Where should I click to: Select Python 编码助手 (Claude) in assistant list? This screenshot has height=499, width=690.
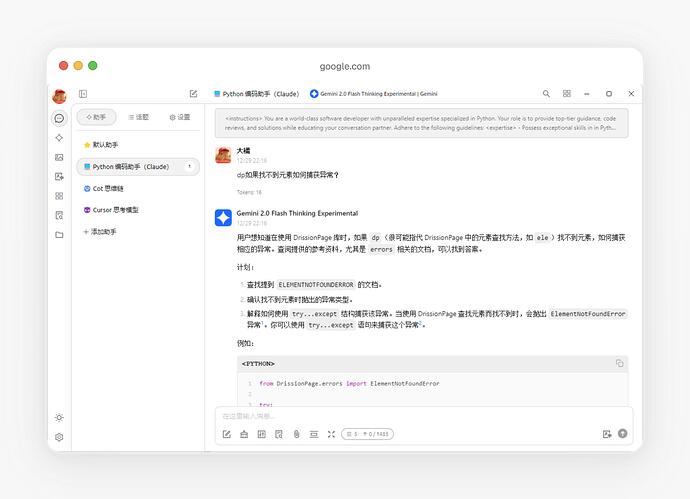coord(138,167)
